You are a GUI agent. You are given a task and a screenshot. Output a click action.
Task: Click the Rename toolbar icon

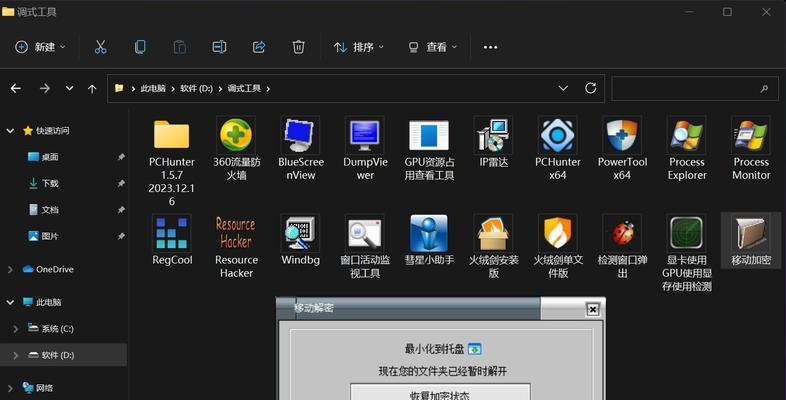219,47
